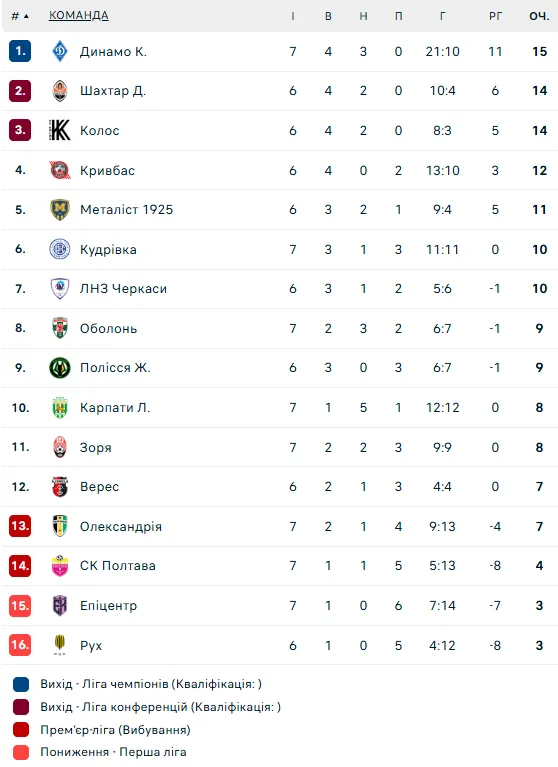The image size is (558, 767).
Task: Click the Зоря team name
Action: coord(96,448)
